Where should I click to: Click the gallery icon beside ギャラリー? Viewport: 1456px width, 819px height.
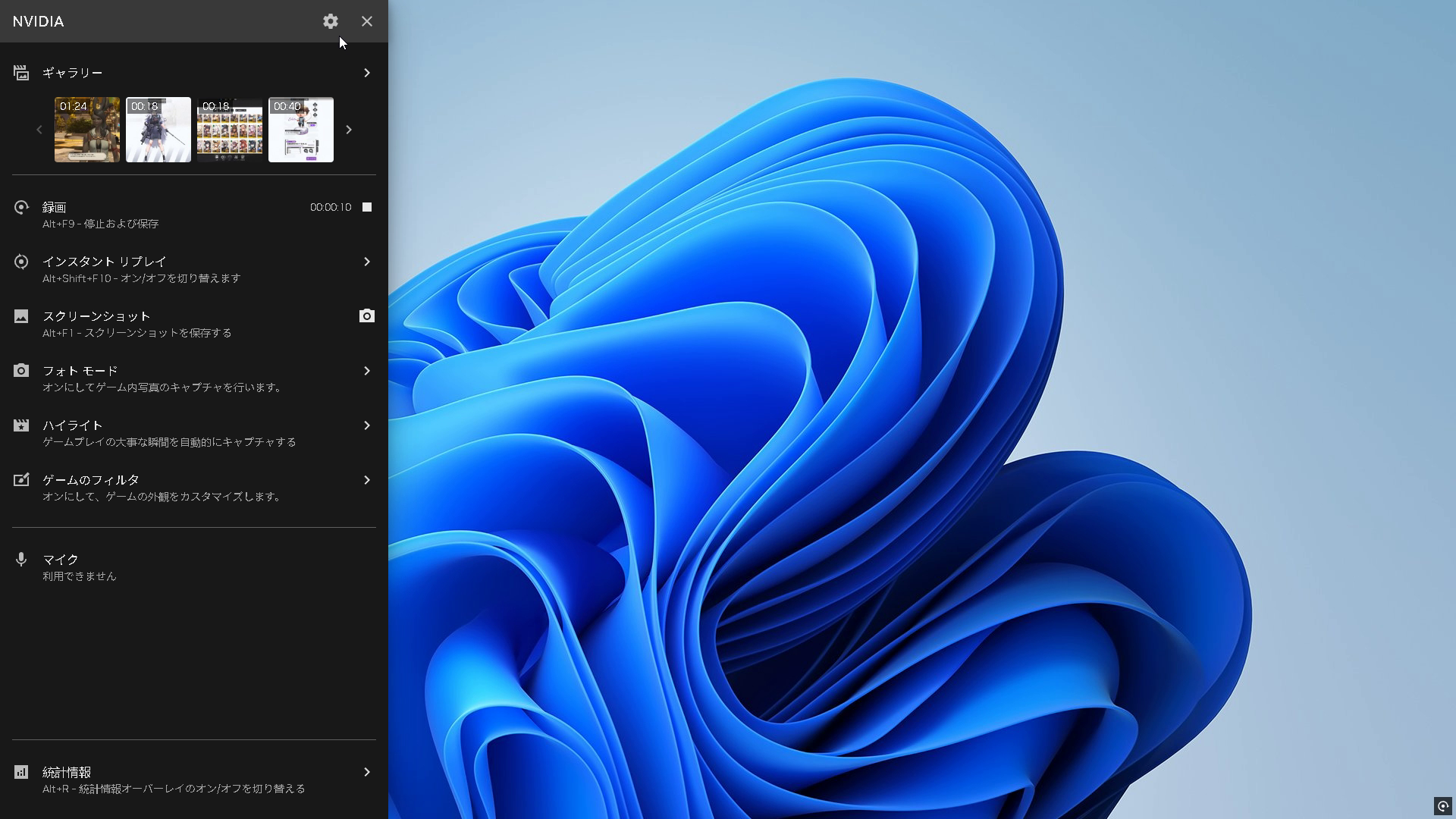tap(21, 73)
